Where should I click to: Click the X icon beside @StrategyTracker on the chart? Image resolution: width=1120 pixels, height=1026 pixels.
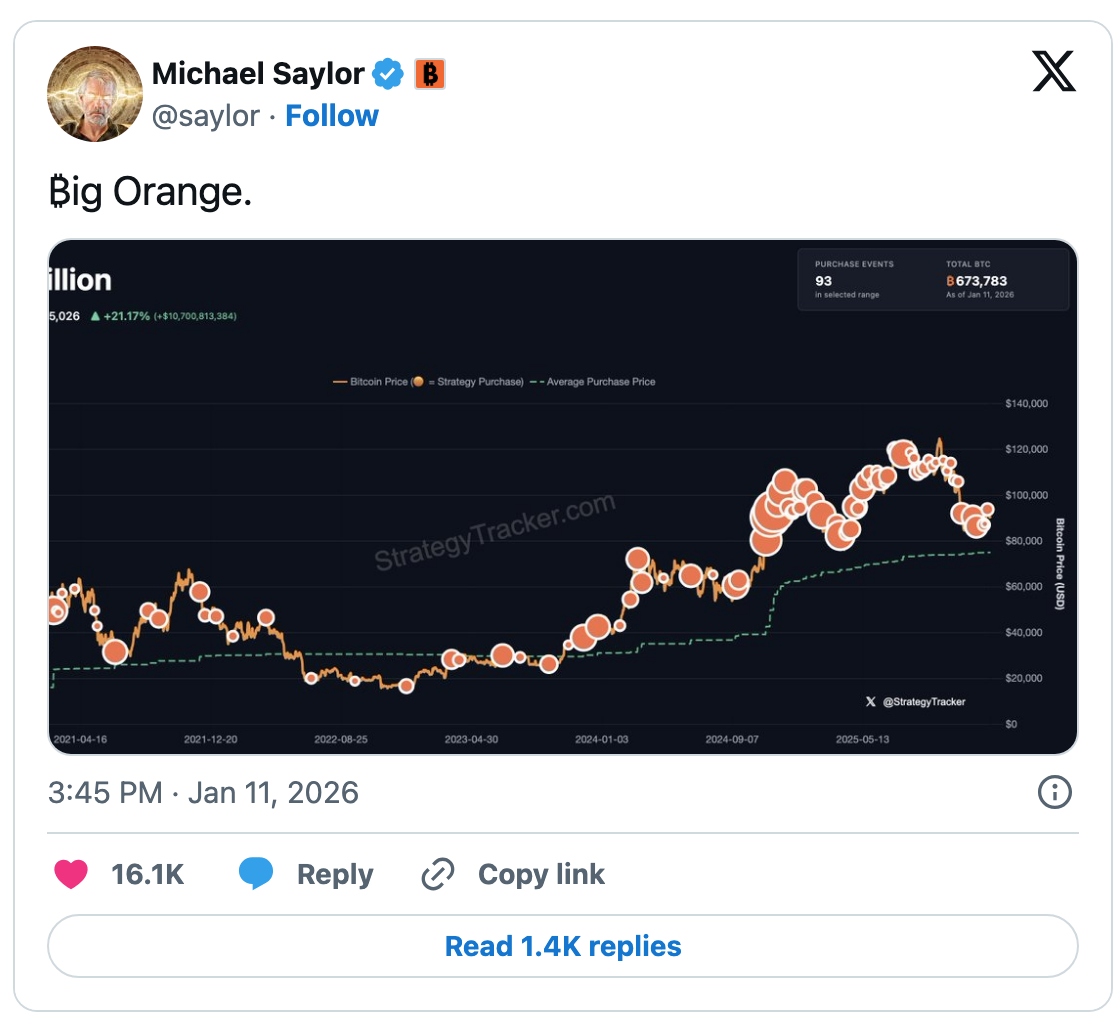click(x=871, y=701)
